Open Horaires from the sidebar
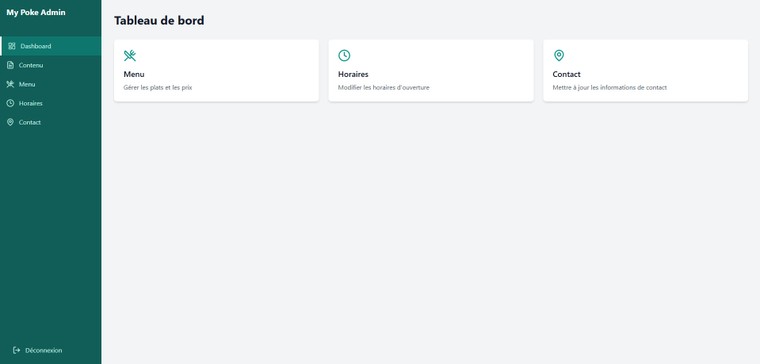Screen dimensions: 760x364 tap(50, 103)
